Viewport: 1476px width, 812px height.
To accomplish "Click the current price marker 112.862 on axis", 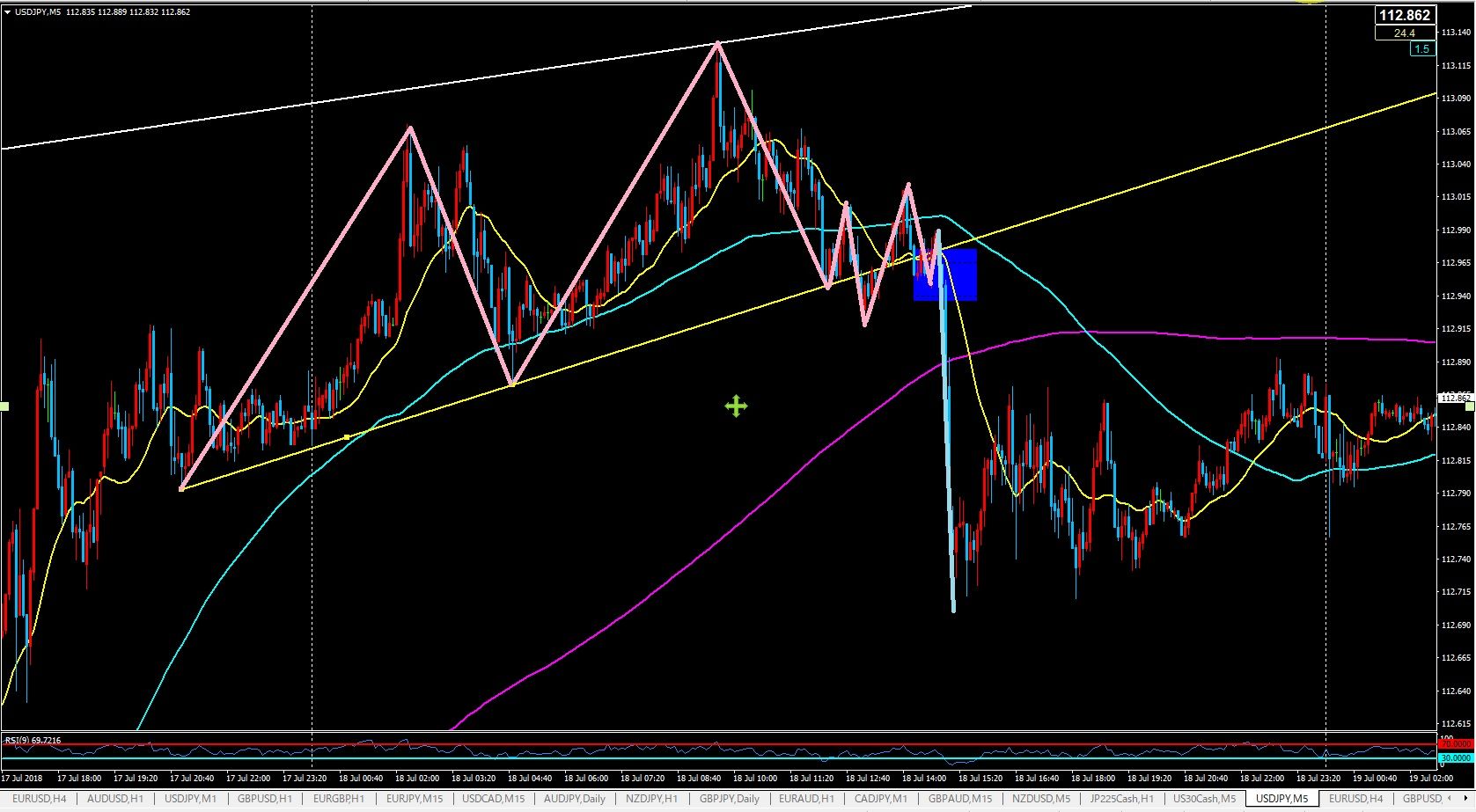I will tap(1455, 399).
